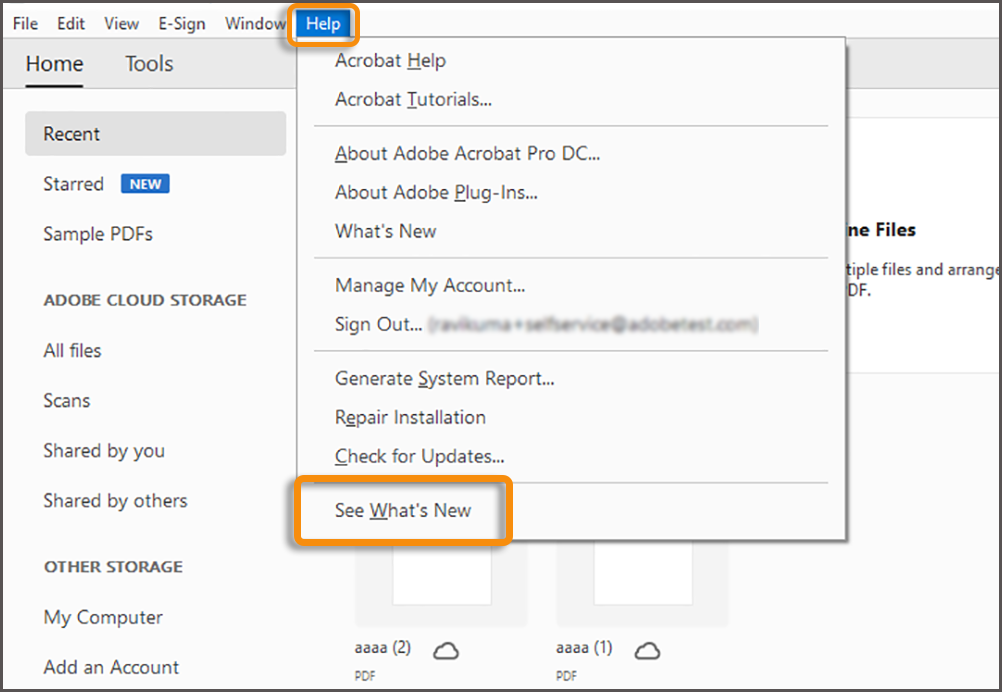Image resolution: width=1002 pixels, height=692 pixels.
Task: Open the Sample PDFs section
Action: (97, 234)
